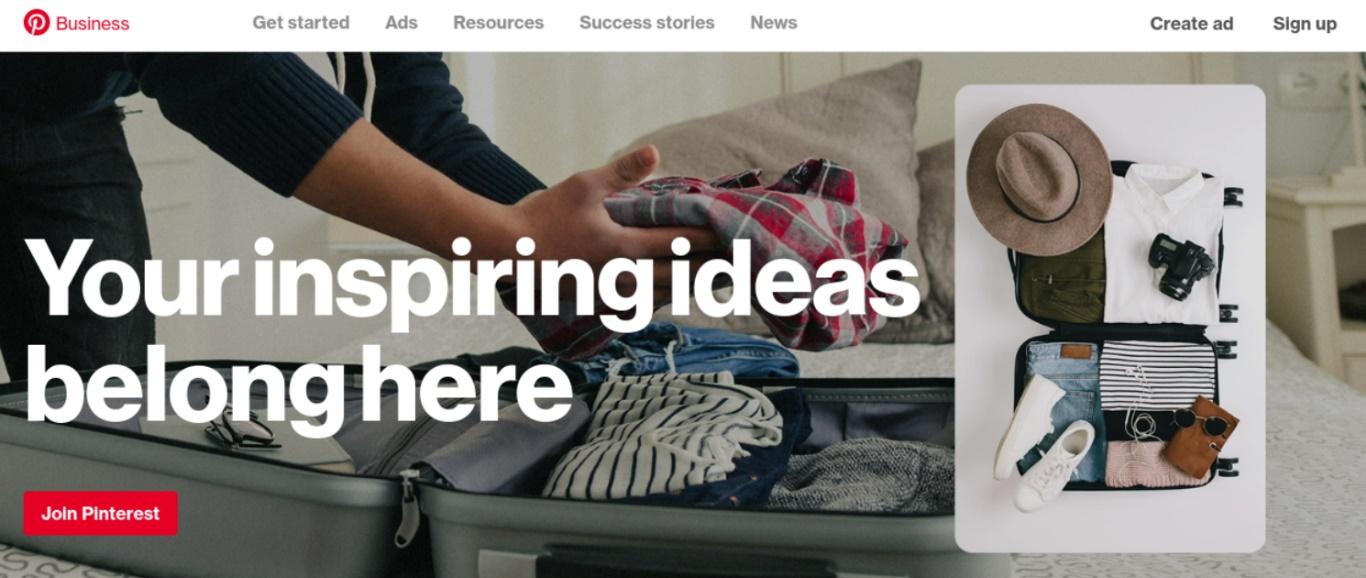Click the eyeglasses lying in the suitcase lid
This screenshot has height=578, width=1366.
(x=240, y=431)
